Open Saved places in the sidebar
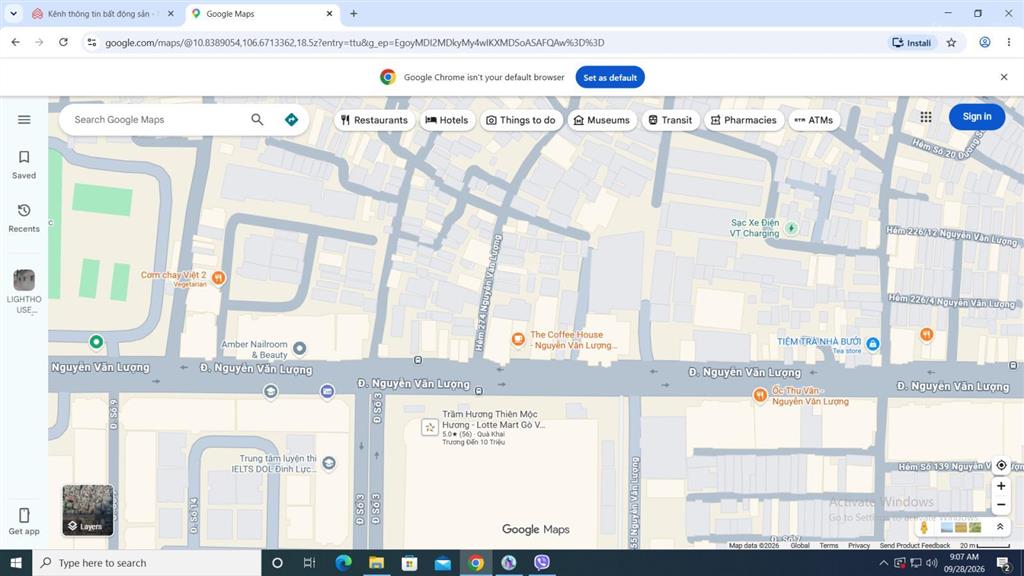Image resolution: width=1024 pixels, height=576 pixels. (24, 165)
